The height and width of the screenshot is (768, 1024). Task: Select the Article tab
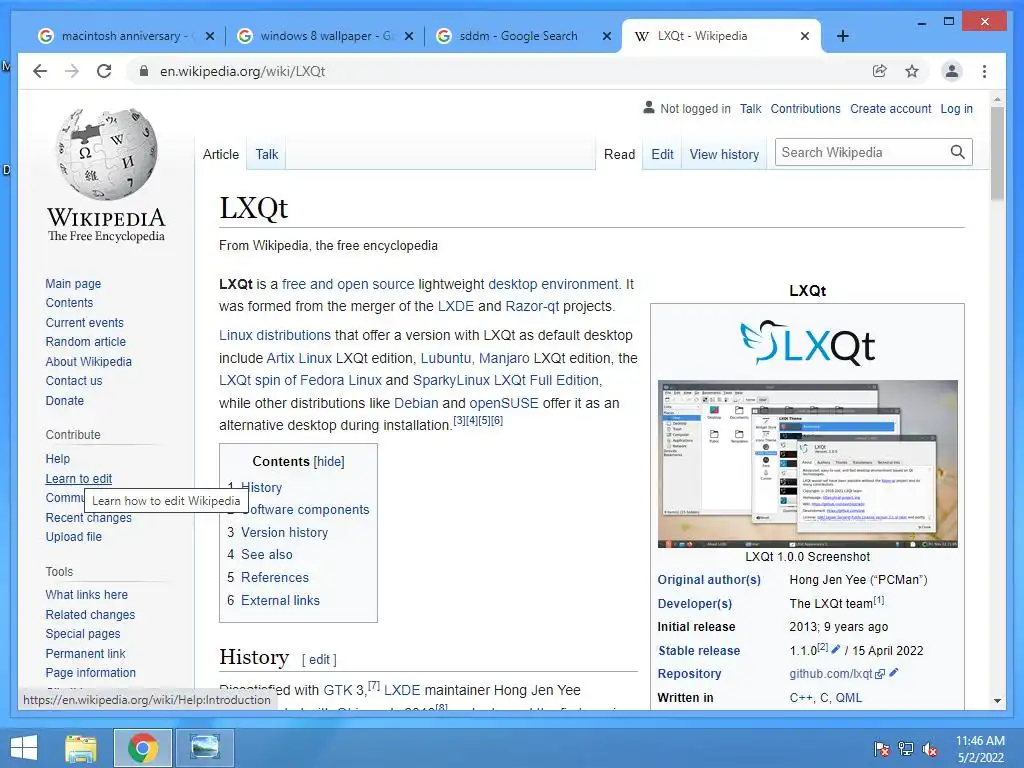click(221, 154)
